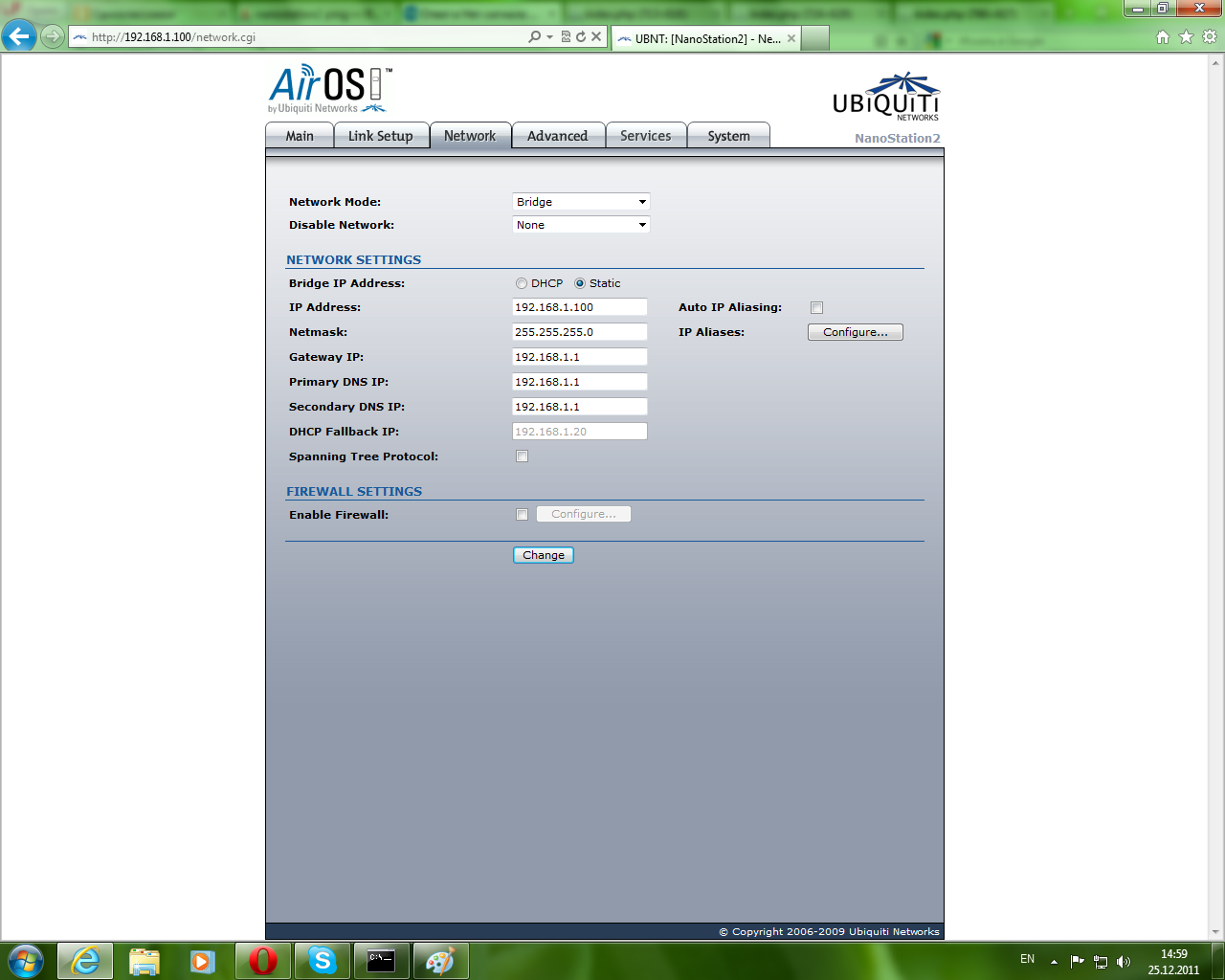Open the taskbar clock and date
This screenshot has height=980, width=1225.
click(x=1173, y=962)
